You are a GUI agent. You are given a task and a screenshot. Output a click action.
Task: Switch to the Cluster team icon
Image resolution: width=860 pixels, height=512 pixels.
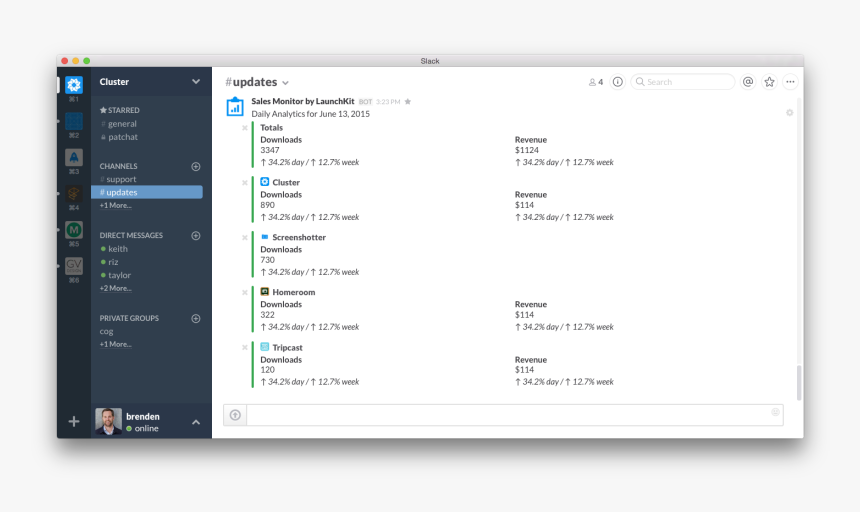(74, 85)
